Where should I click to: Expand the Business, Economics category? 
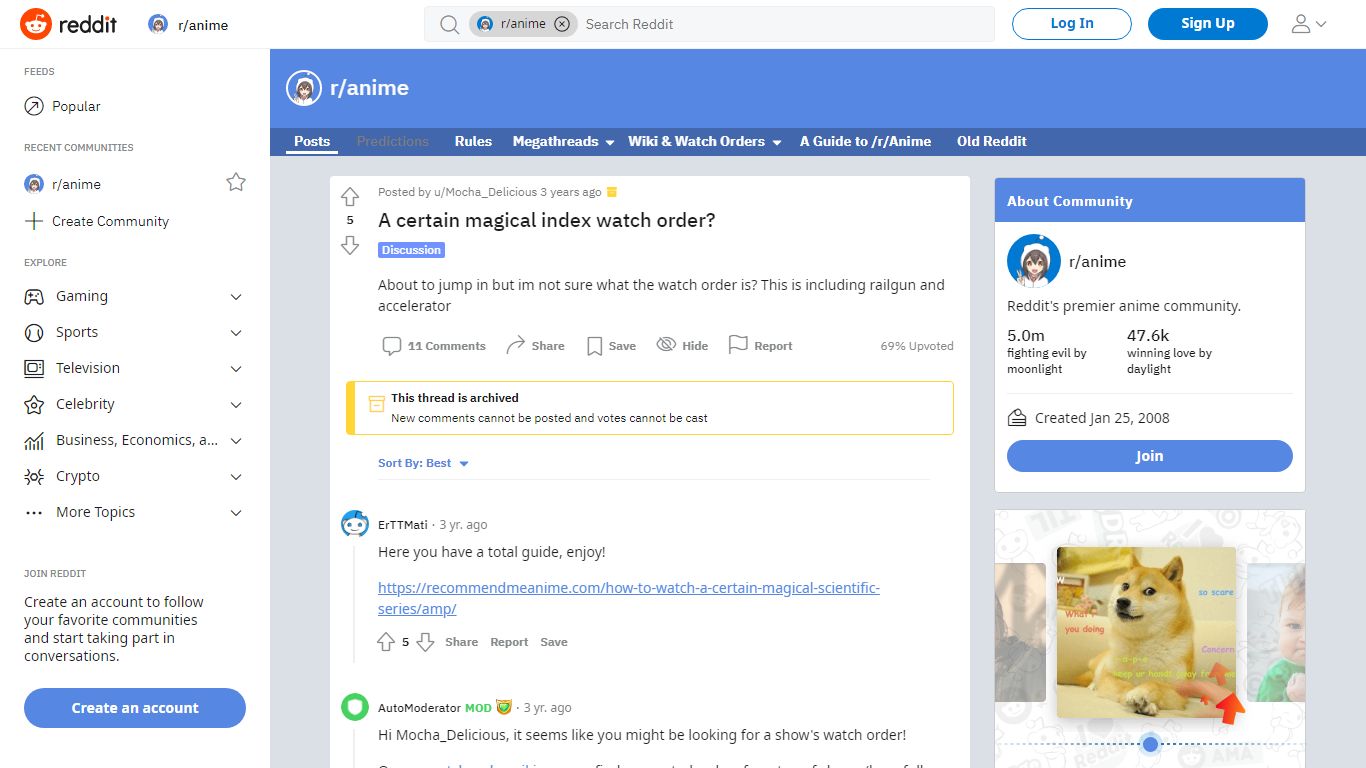(236, 441)
